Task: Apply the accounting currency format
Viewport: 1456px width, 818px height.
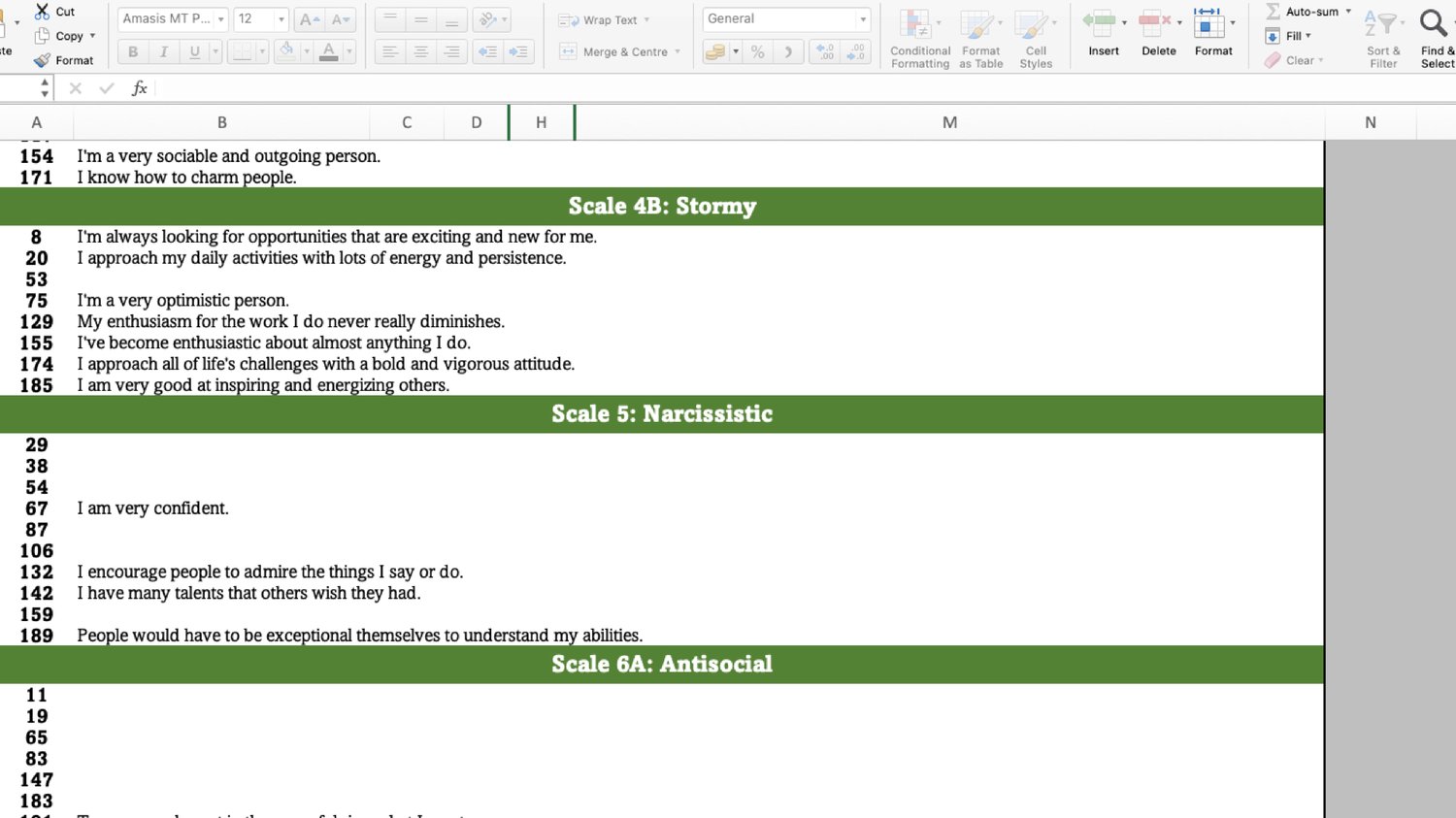Action: coord(715,51)
